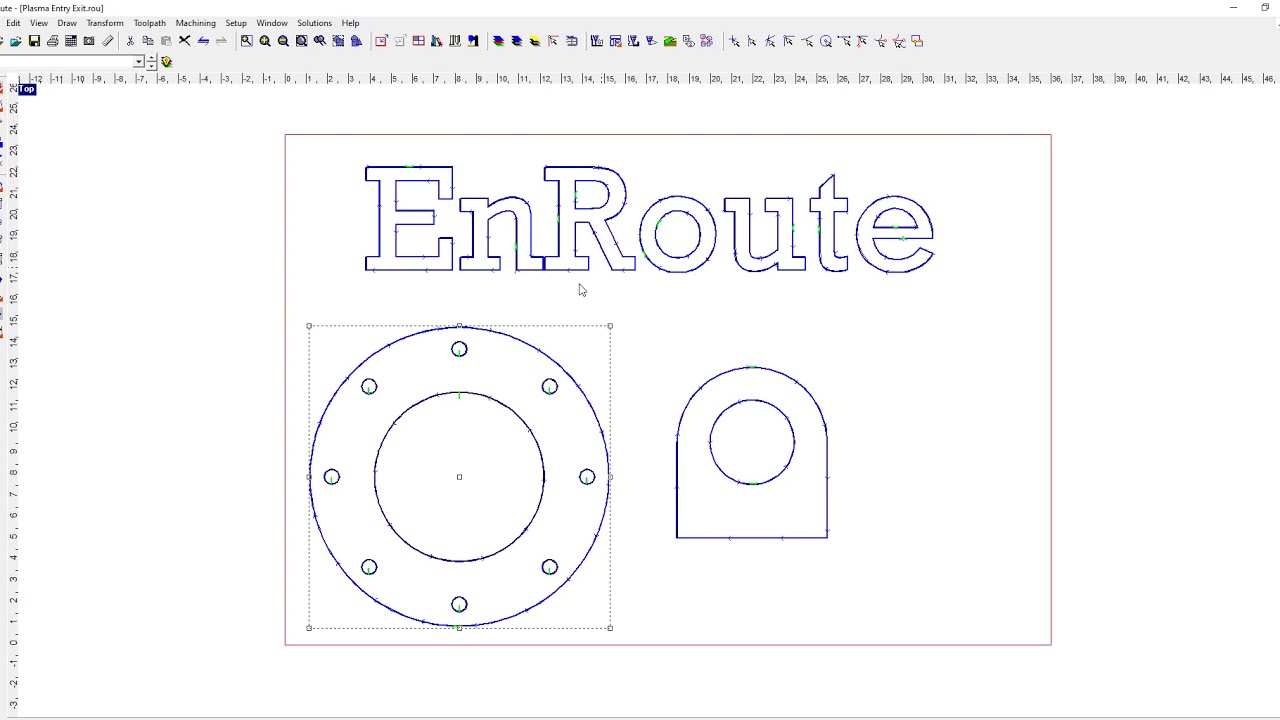Click the Zoom to selected objects icon
The height and width of the screenshot is (720, 1280).
(x=338, y=41)
